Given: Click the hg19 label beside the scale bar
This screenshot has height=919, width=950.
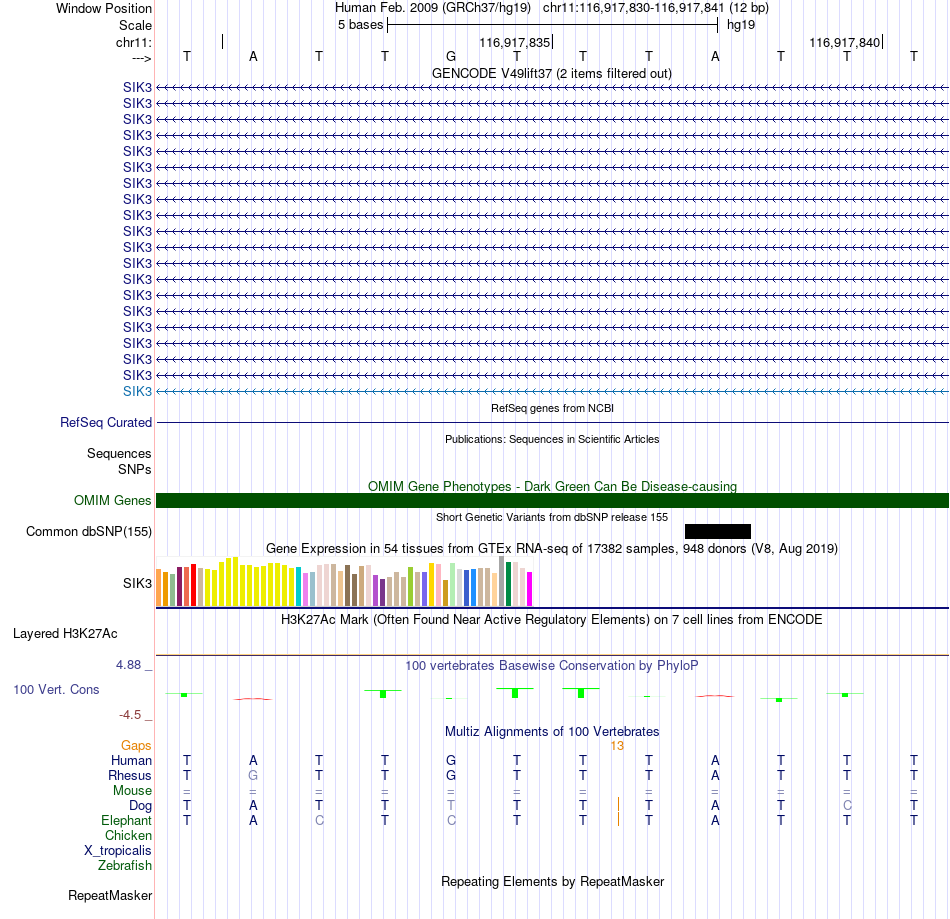Looking at the screenshot, I should pos(741,25).
